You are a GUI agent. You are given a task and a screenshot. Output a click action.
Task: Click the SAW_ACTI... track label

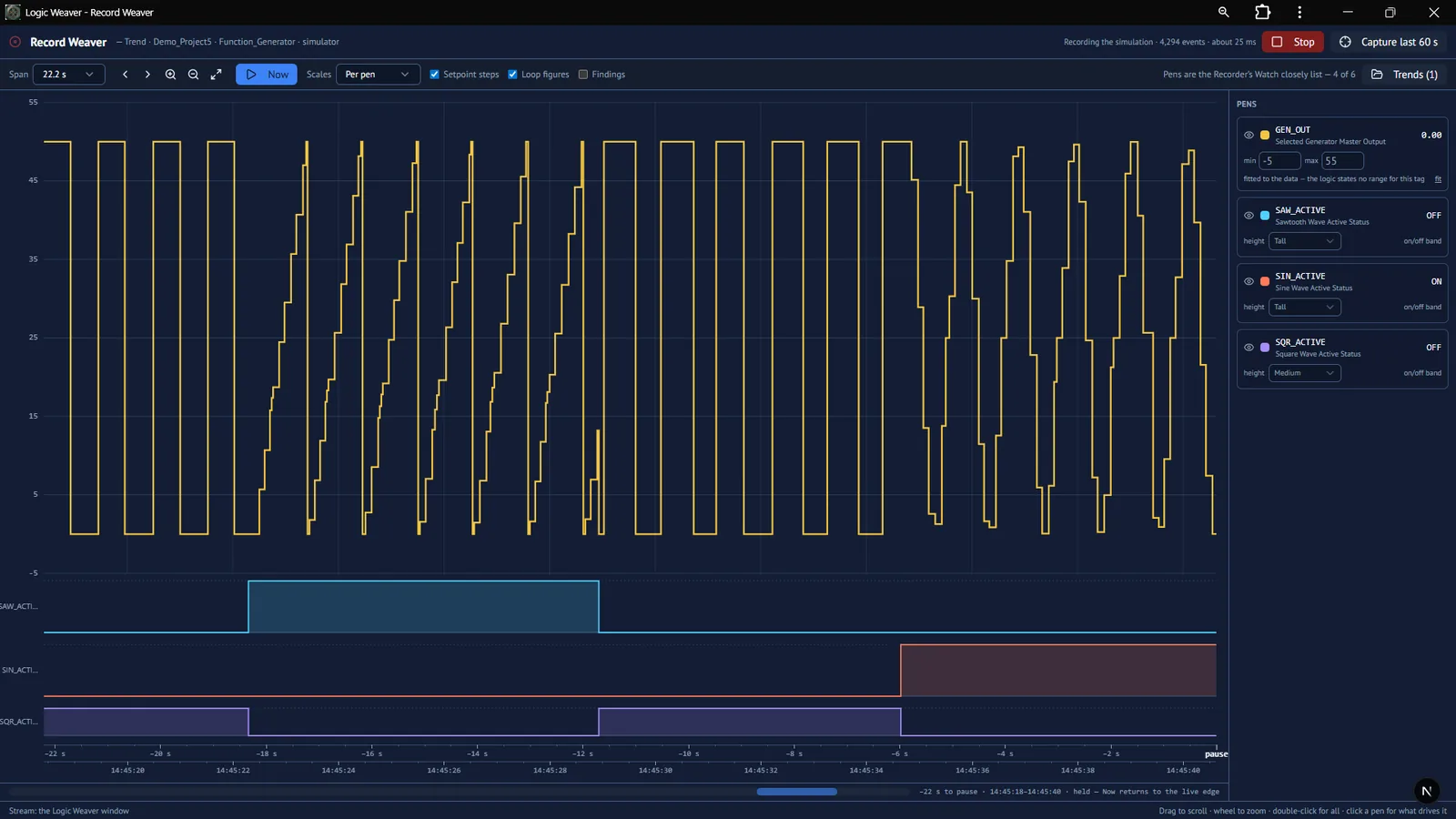[19, 606]
